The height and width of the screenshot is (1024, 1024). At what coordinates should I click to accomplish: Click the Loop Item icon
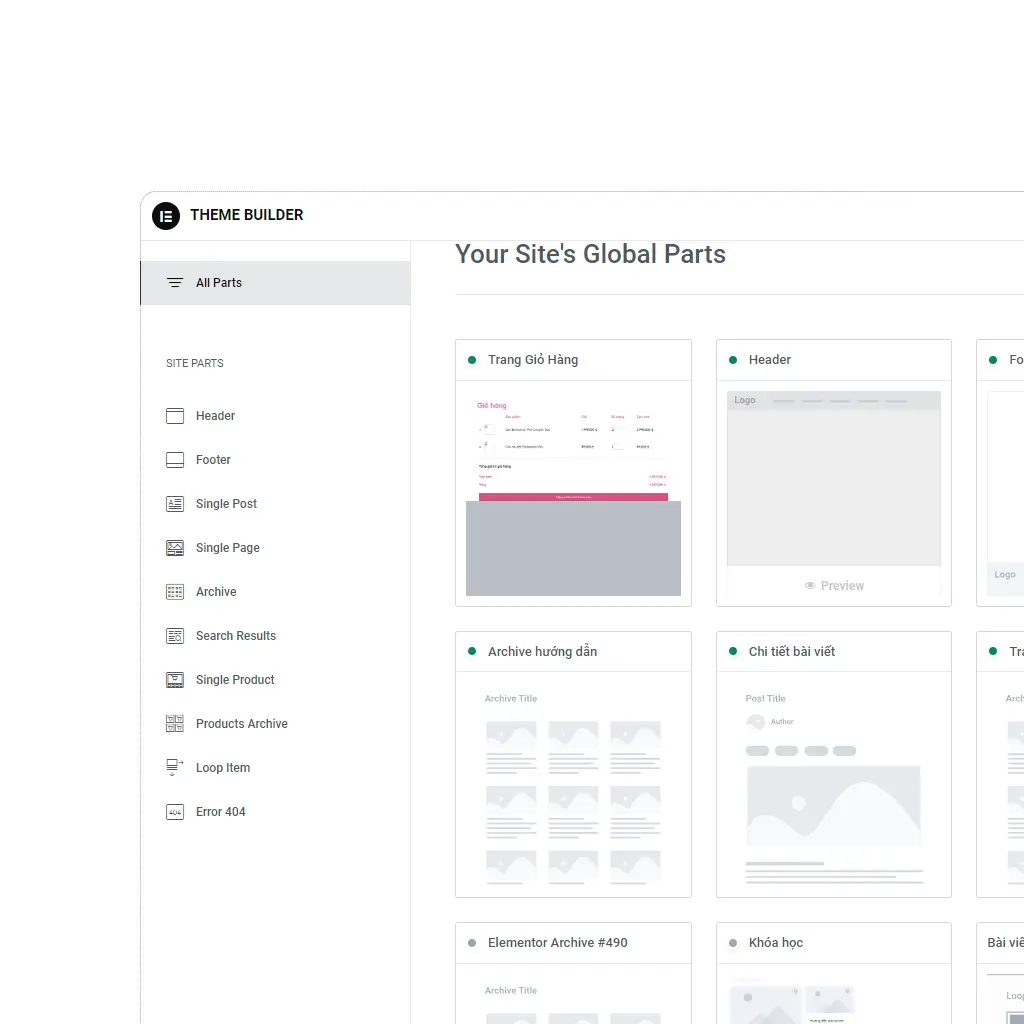click(175, 768)
